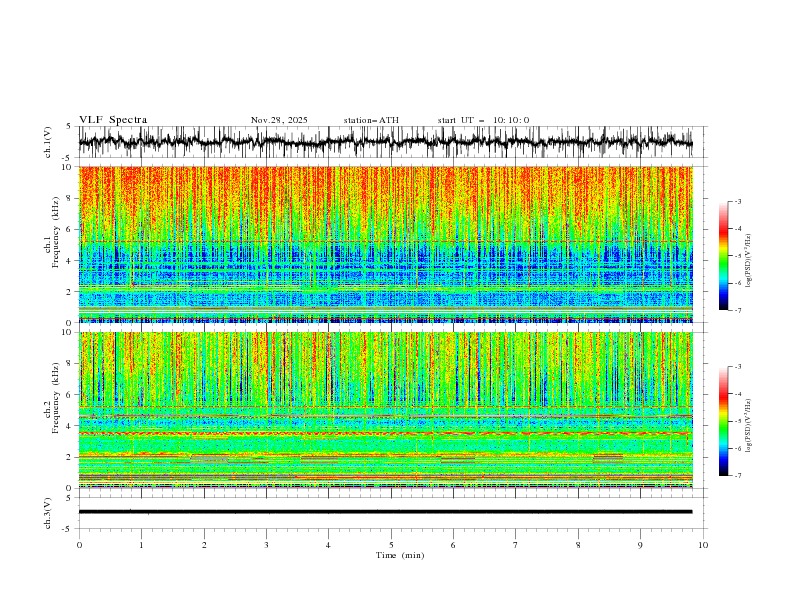Click the time axis tick label "10" at the end
This screenshot has width=792, height=612.
(703, 545)
